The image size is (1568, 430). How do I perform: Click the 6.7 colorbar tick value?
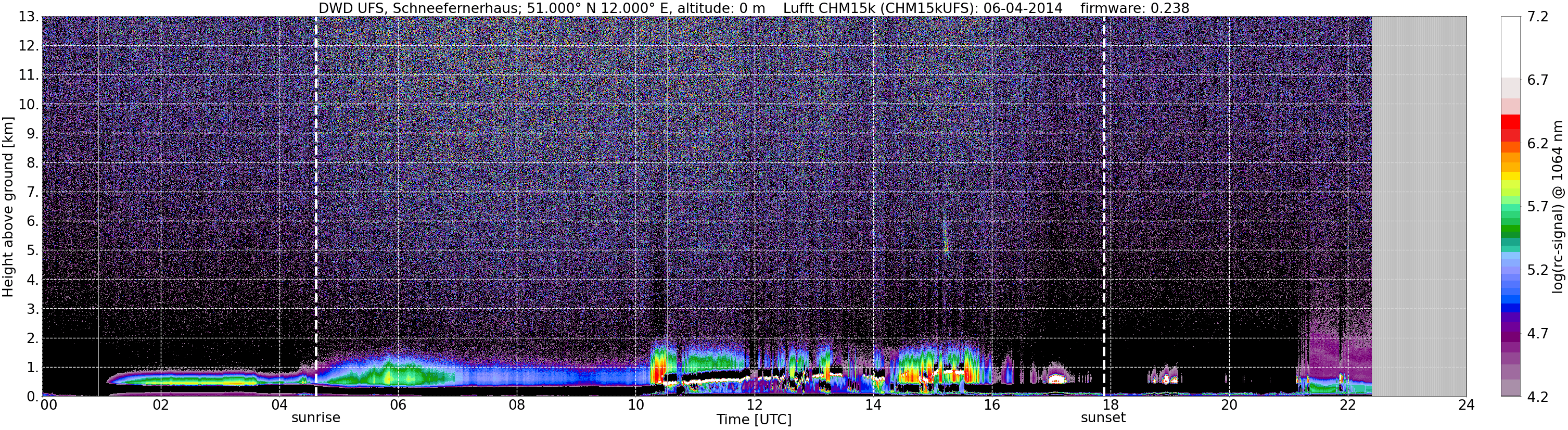[x=1538, y=80]
